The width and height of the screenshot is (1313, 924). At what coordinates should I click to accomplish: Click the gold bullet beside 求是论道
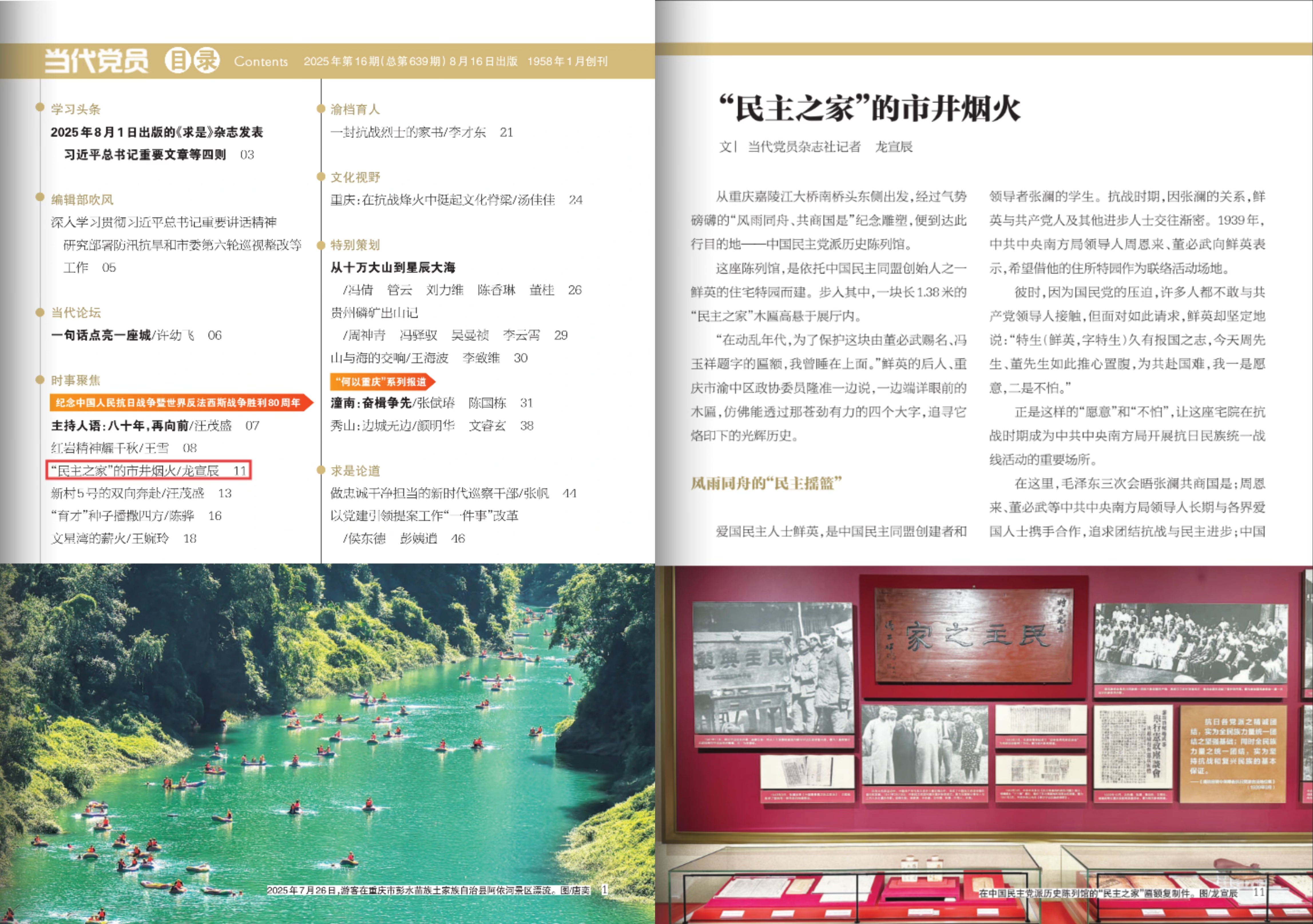tap(321, 470)
